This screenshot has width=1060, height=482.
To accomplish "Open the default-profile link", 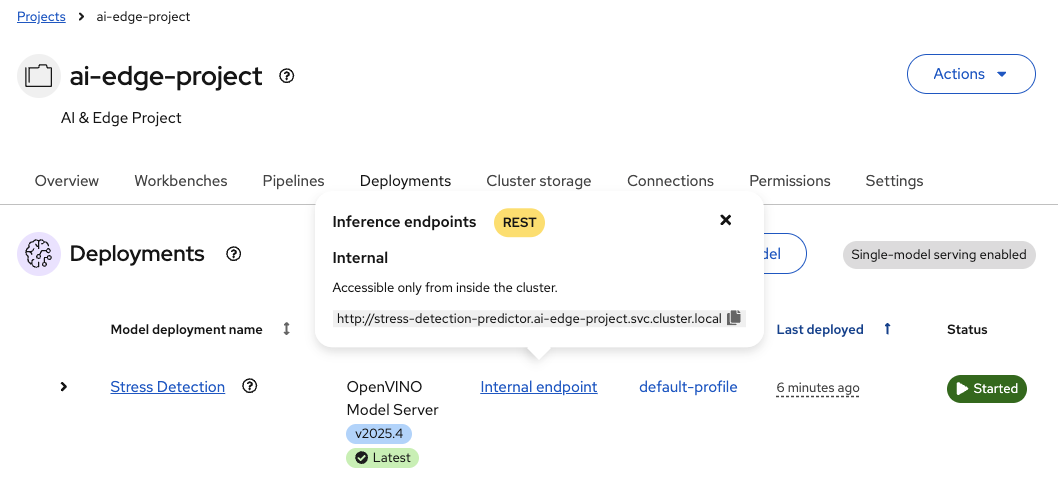I will (688, 387).
